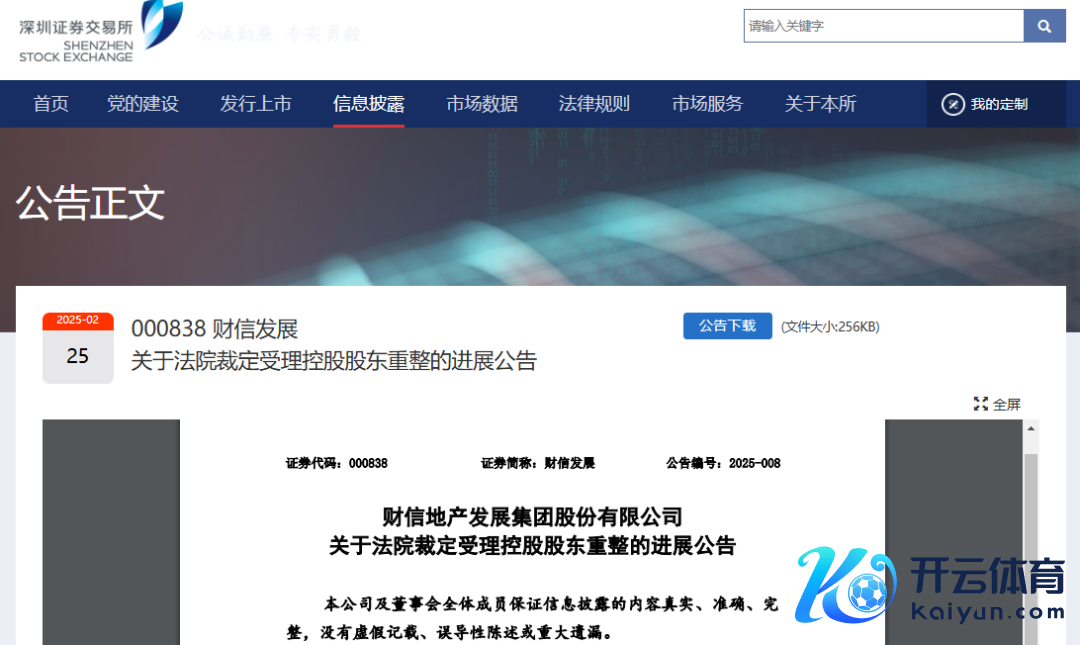
Task: Click the announcement title 关于法院裁定受理控股股东重整的进展公告
Action: tap(334, 361)
